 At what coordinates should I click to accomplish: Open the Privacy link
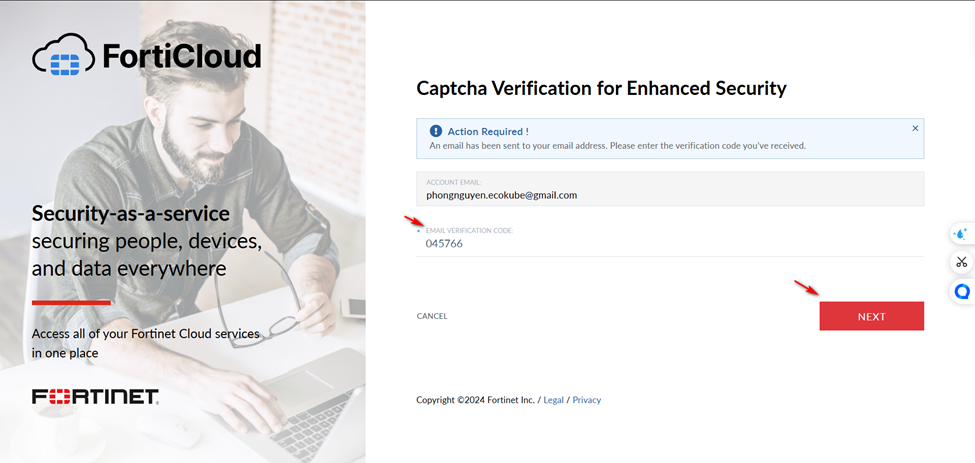(x=586, y=400)
